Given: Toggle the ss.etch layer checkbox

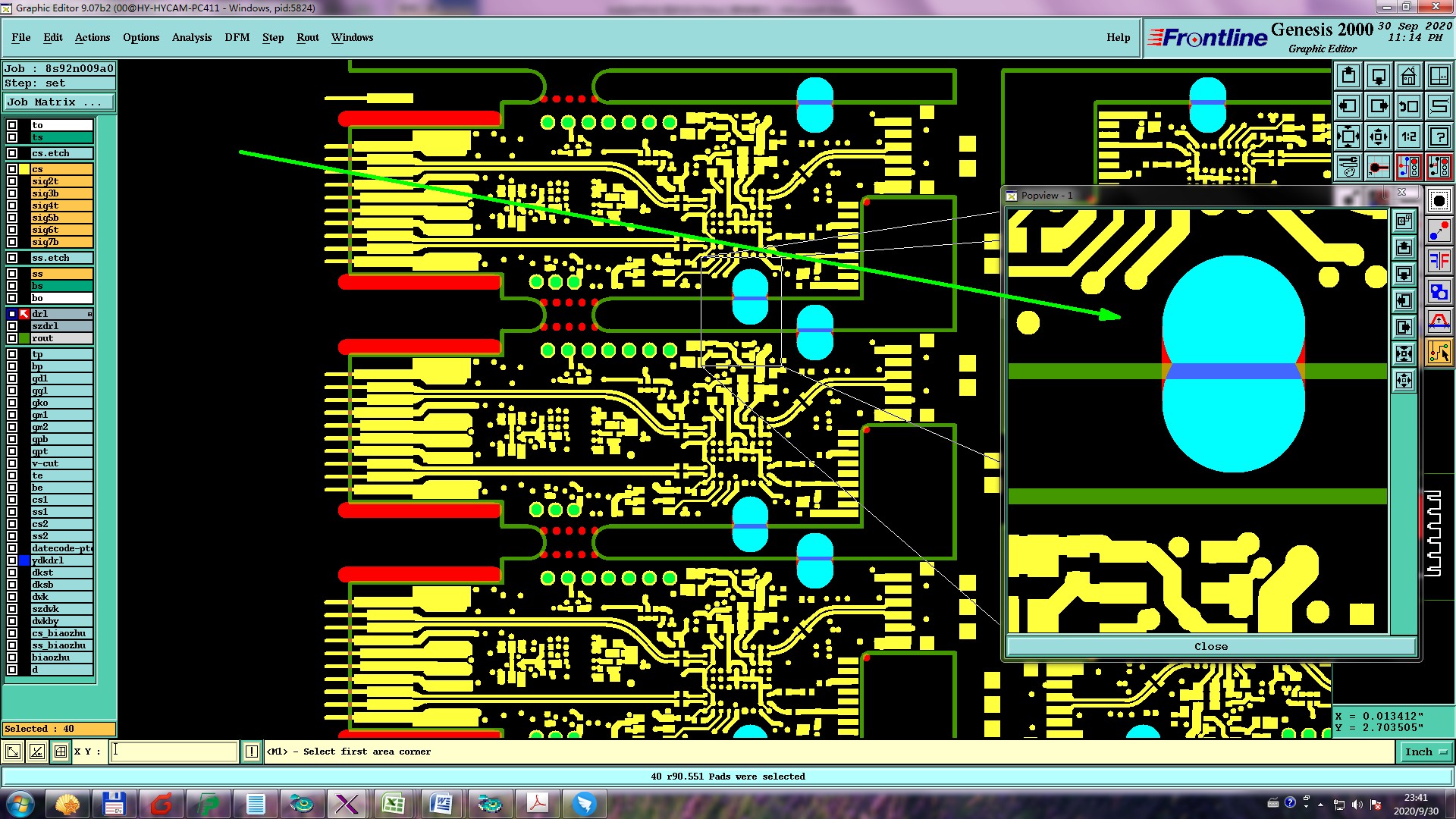Looking at the screenshot, I should click(12, 258).
